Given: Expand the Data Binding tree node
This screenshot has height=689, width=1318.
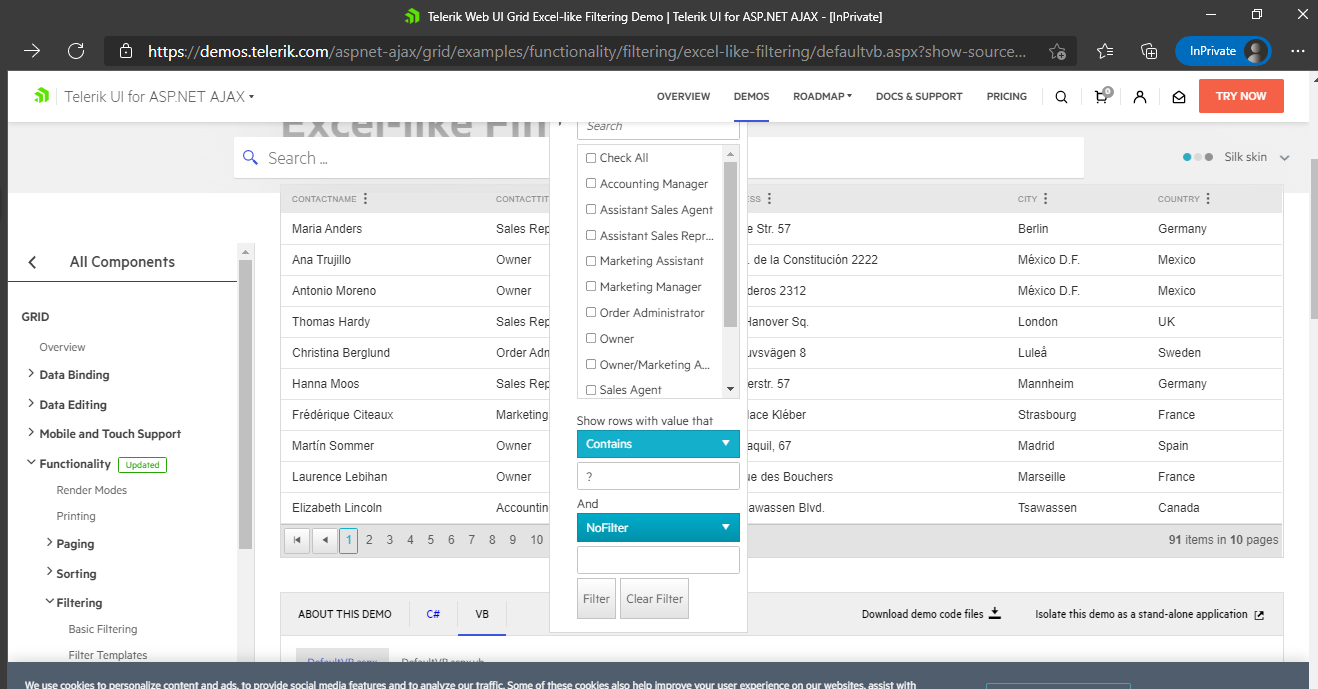Looking at the screenshot, I should [31, 374].
